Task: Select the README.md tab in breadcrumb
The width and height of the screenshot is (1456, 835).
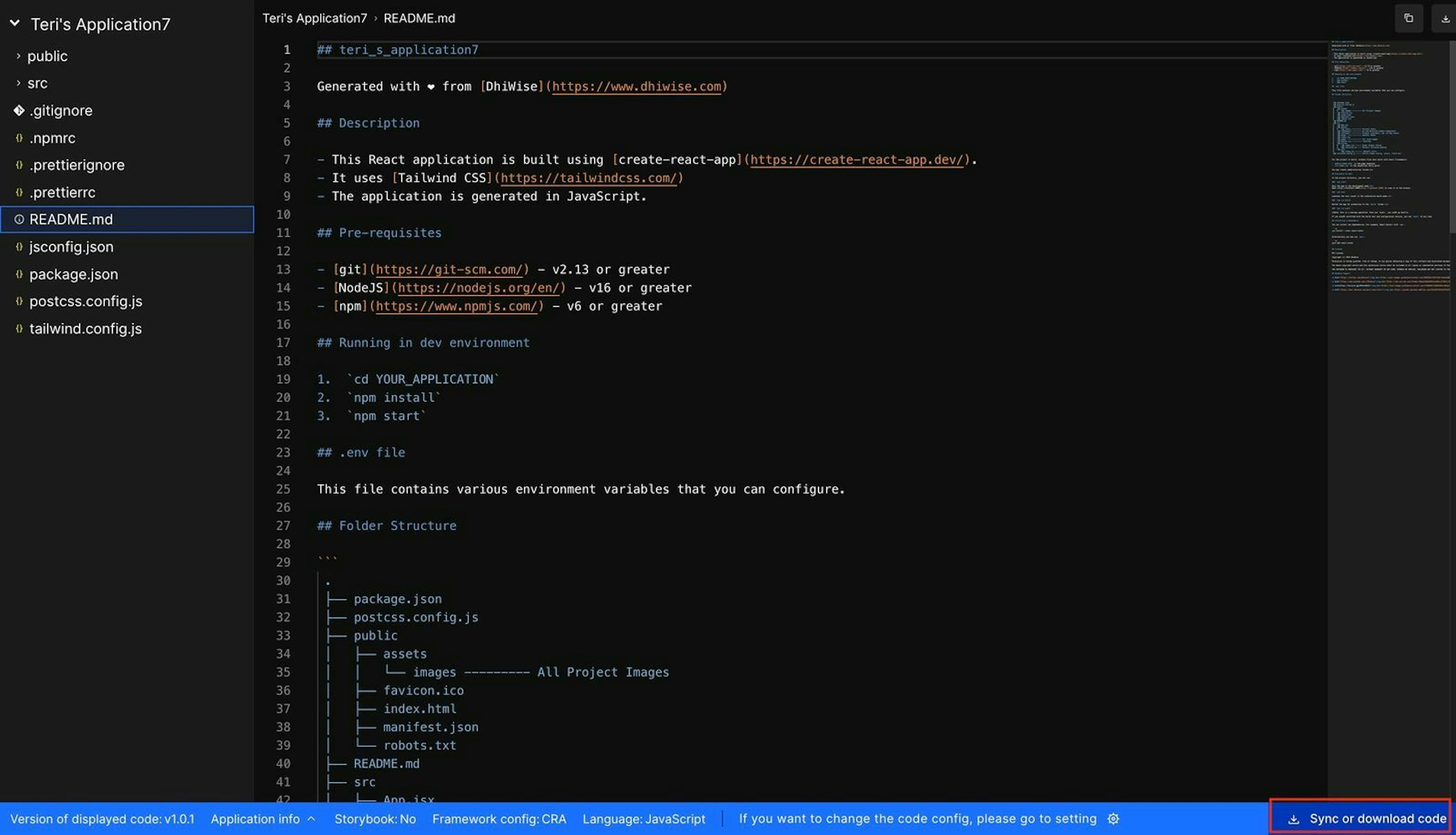Action: click(x=419, y=18)
